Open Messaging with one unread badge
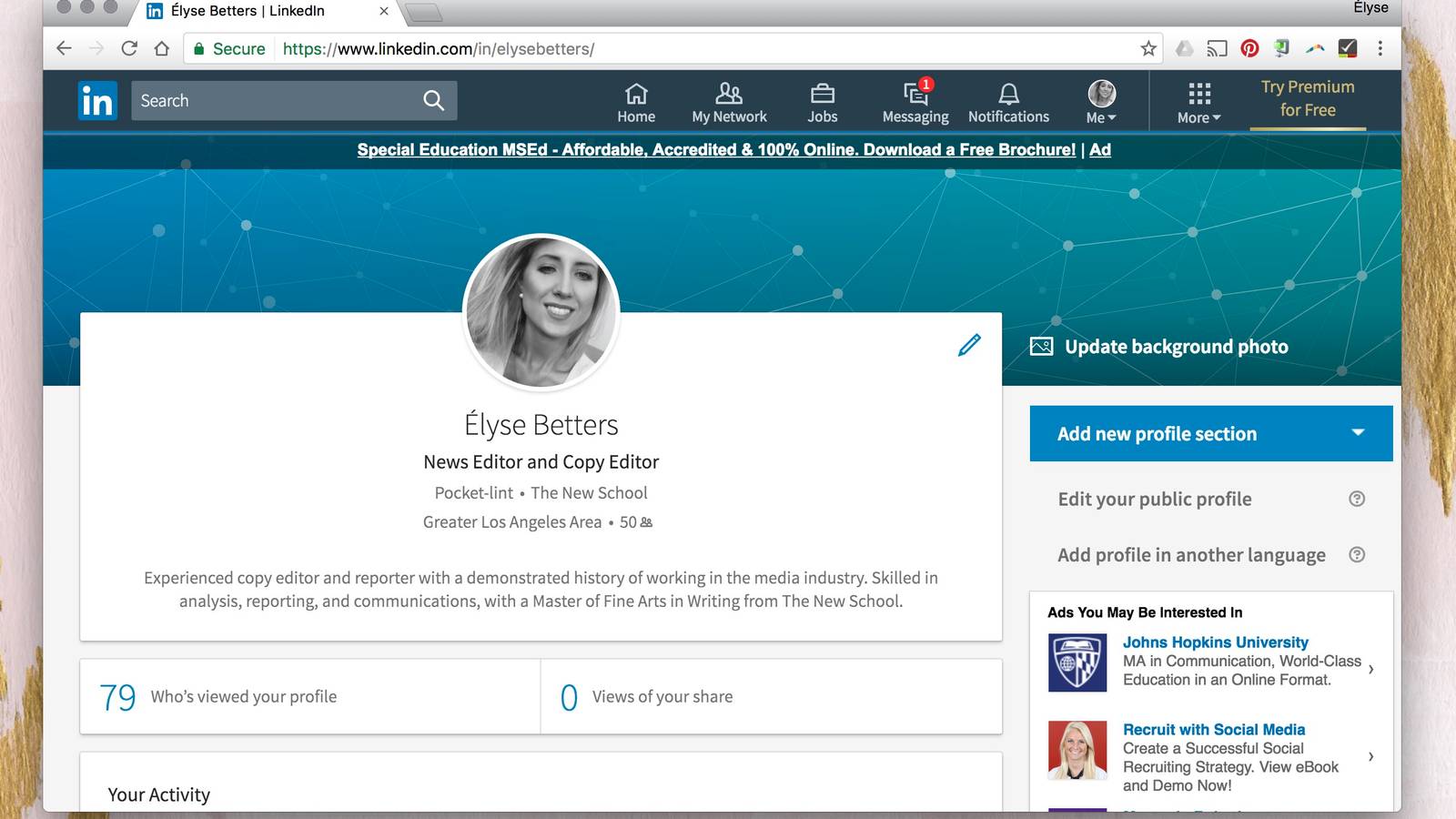Image resolution: width=1456 pixels, height=819 pixels. (915, 103)
